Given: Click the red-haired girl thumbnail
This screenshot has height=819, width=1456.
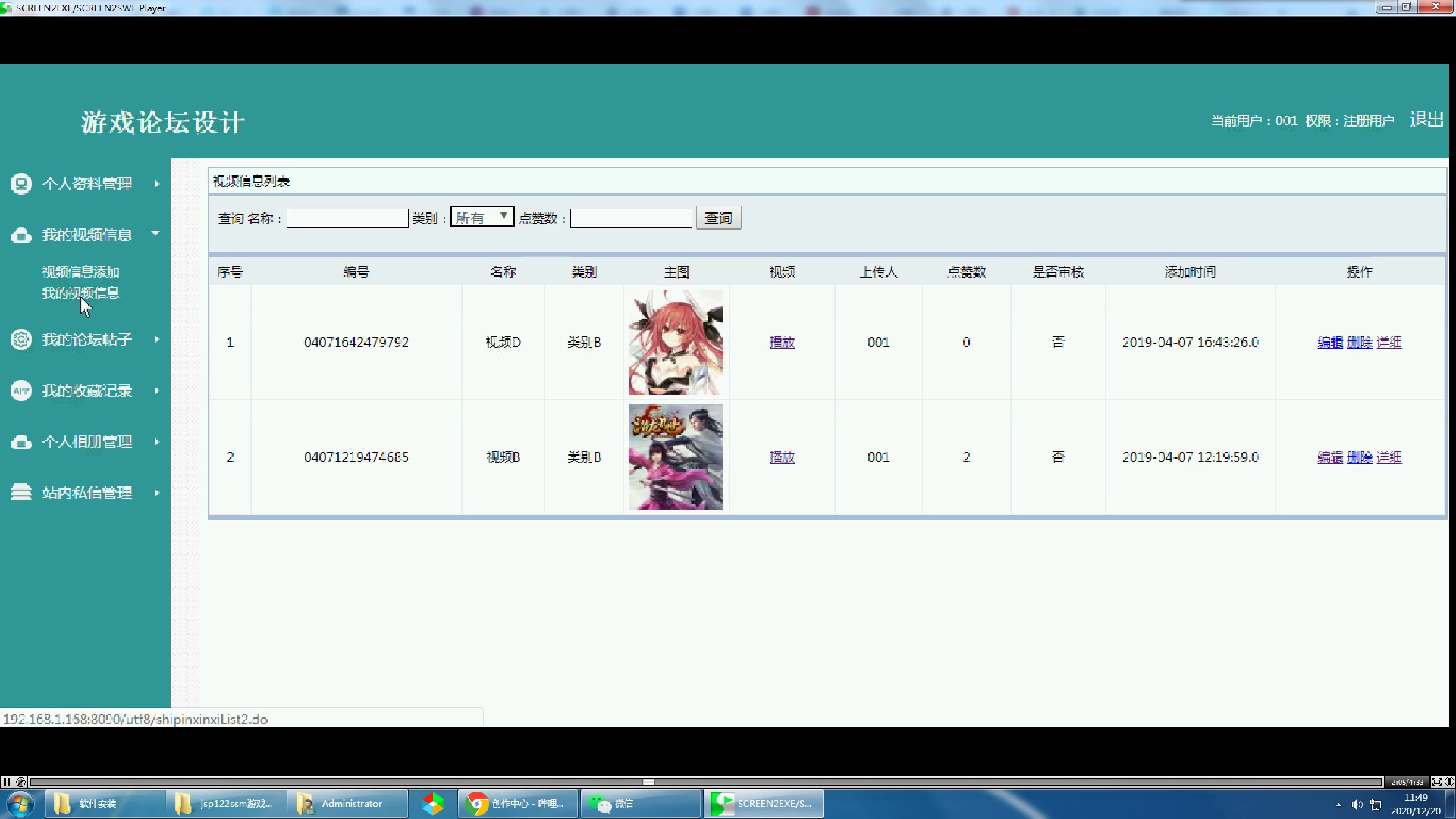Looking at the screenshot, I should 676,342.
